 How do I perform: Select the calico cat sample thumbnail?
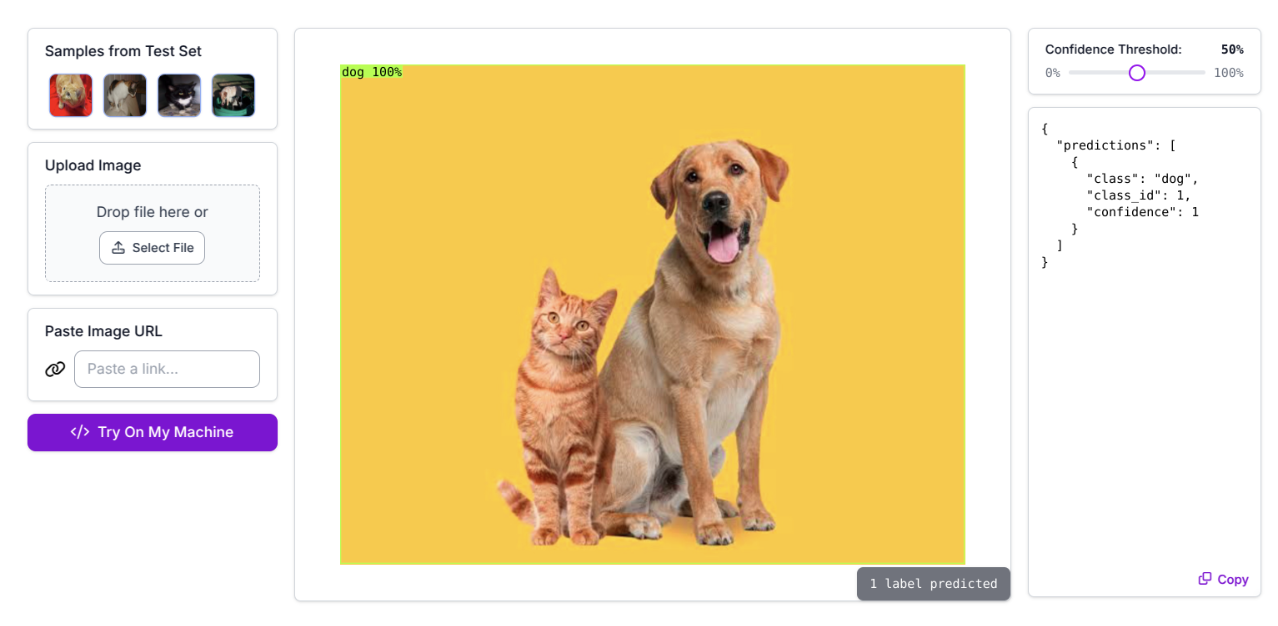point(125,95)
